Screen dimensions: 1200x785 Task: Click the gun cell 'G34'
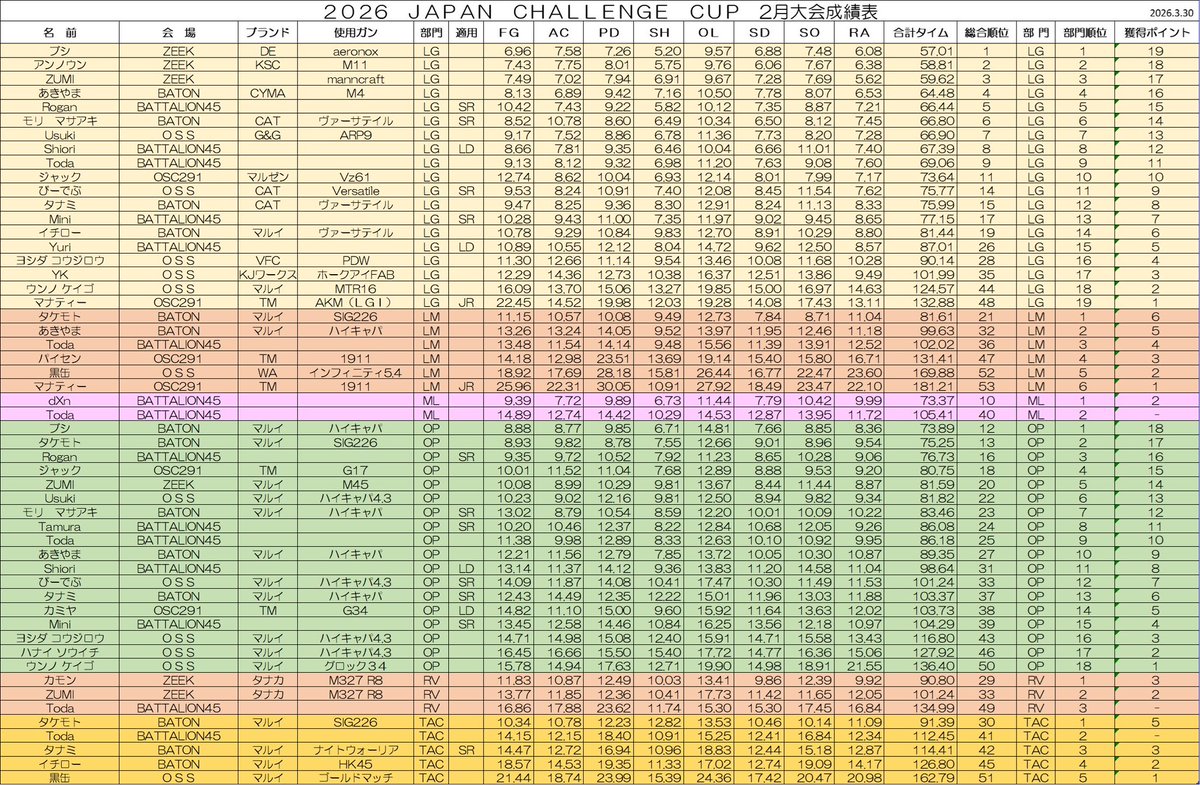point(357,609)
